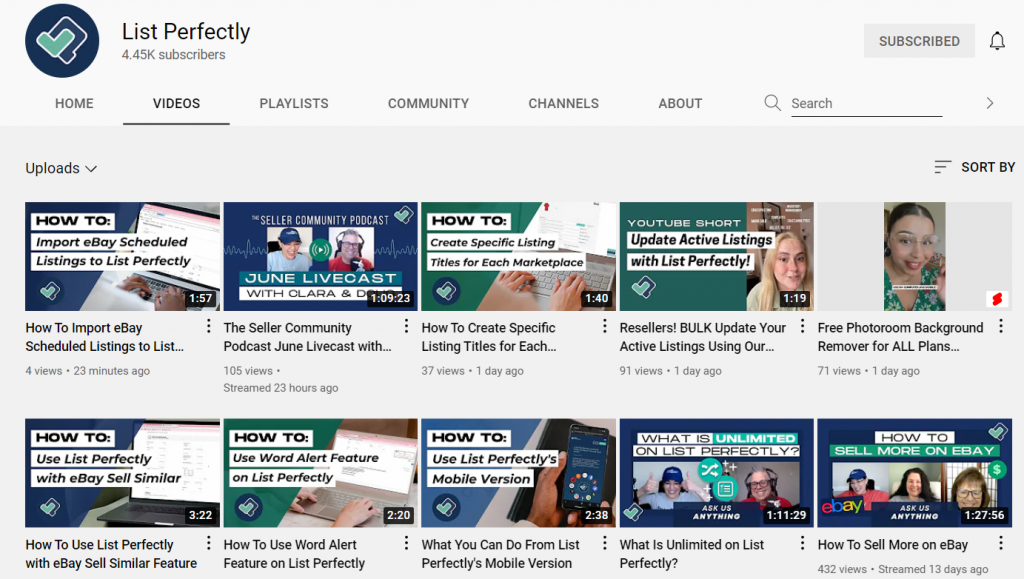Open the About tab
The height and width of the screenshot is (579, 1024).
[680, 103]
